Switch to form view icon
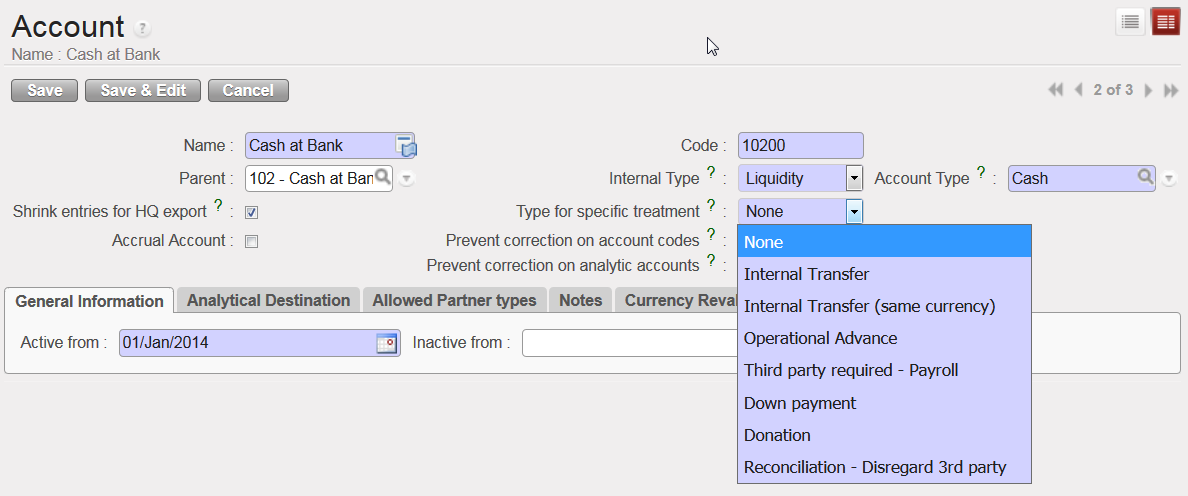Image resolution: width=1188 pixels, height=496 pixels. pos(1165,22)
